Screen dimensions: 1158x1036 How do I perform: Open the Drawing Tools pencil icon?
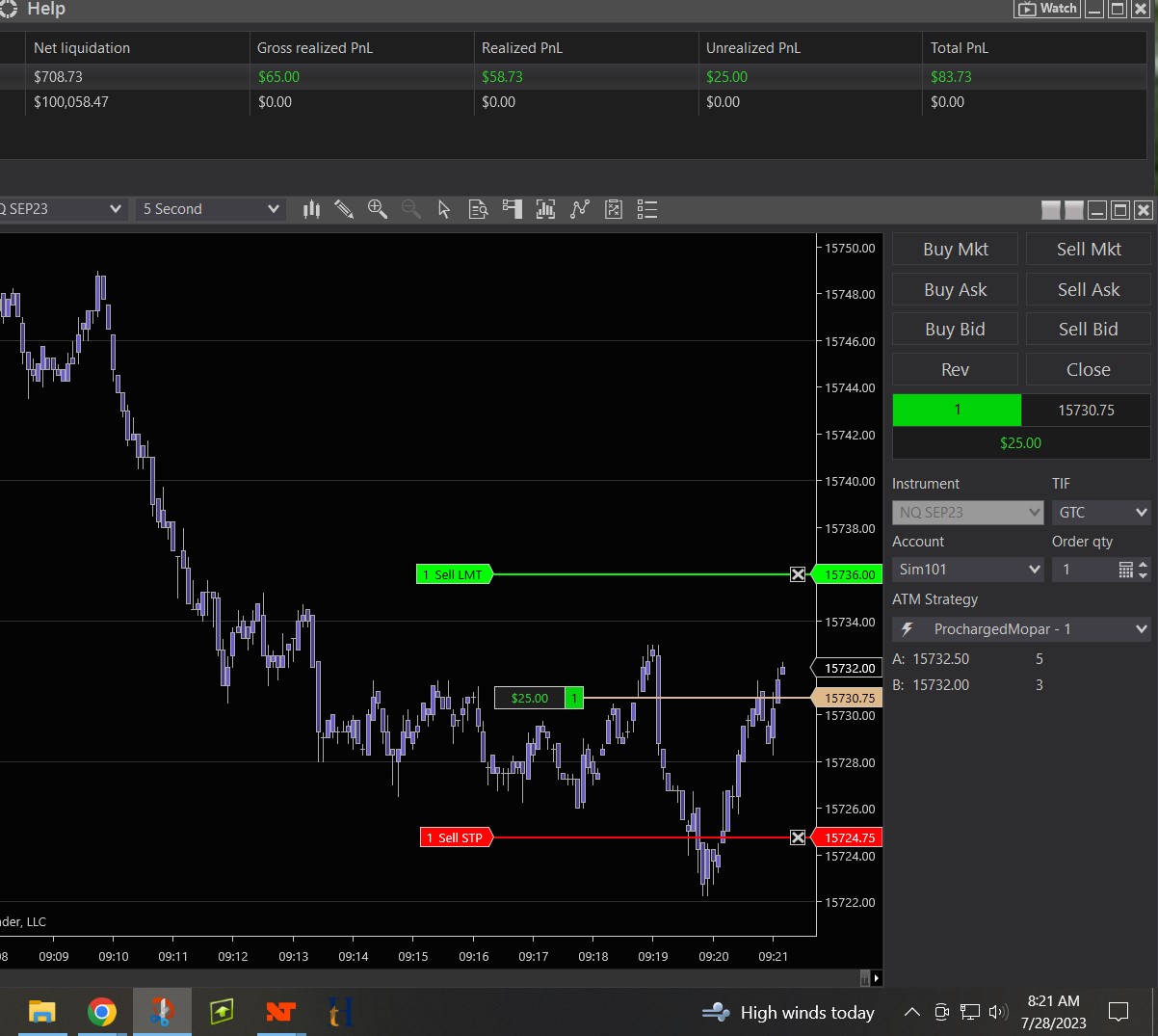344,209
